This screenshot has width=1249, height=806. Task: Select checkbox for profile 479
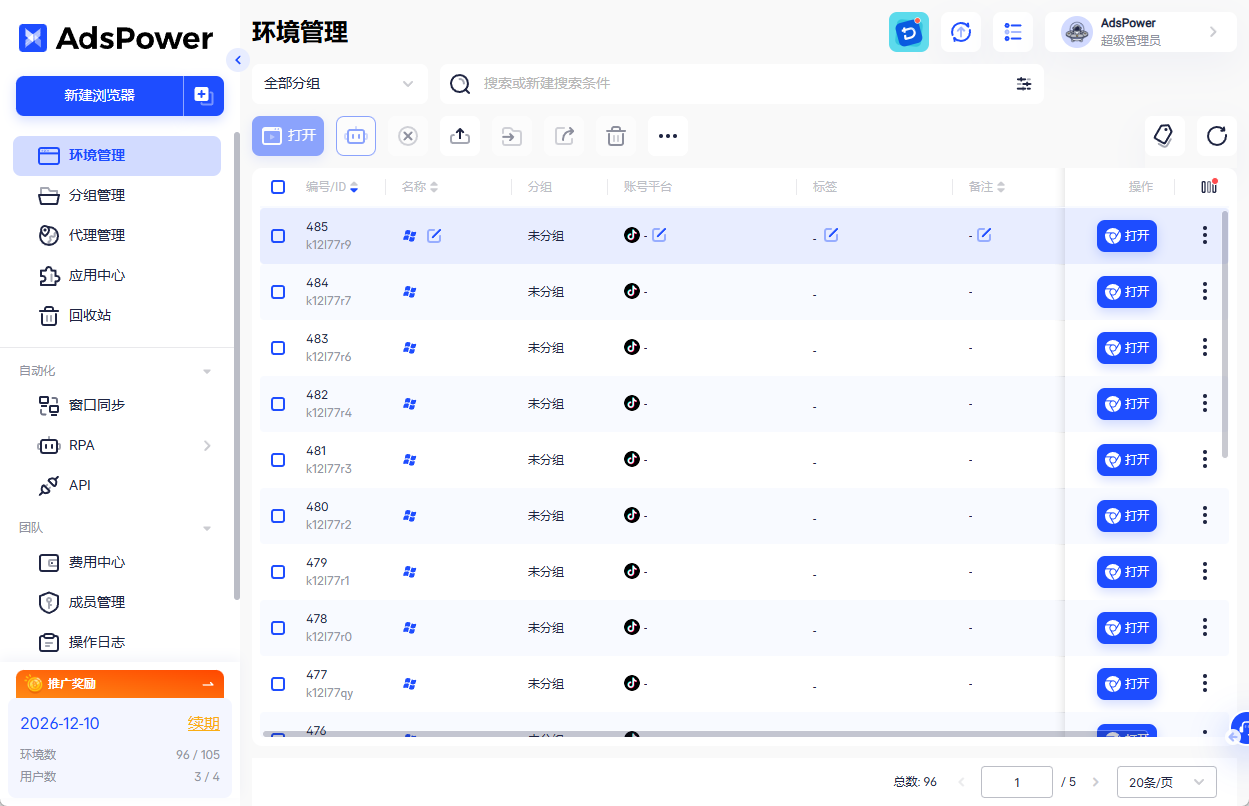click(278, 572)
